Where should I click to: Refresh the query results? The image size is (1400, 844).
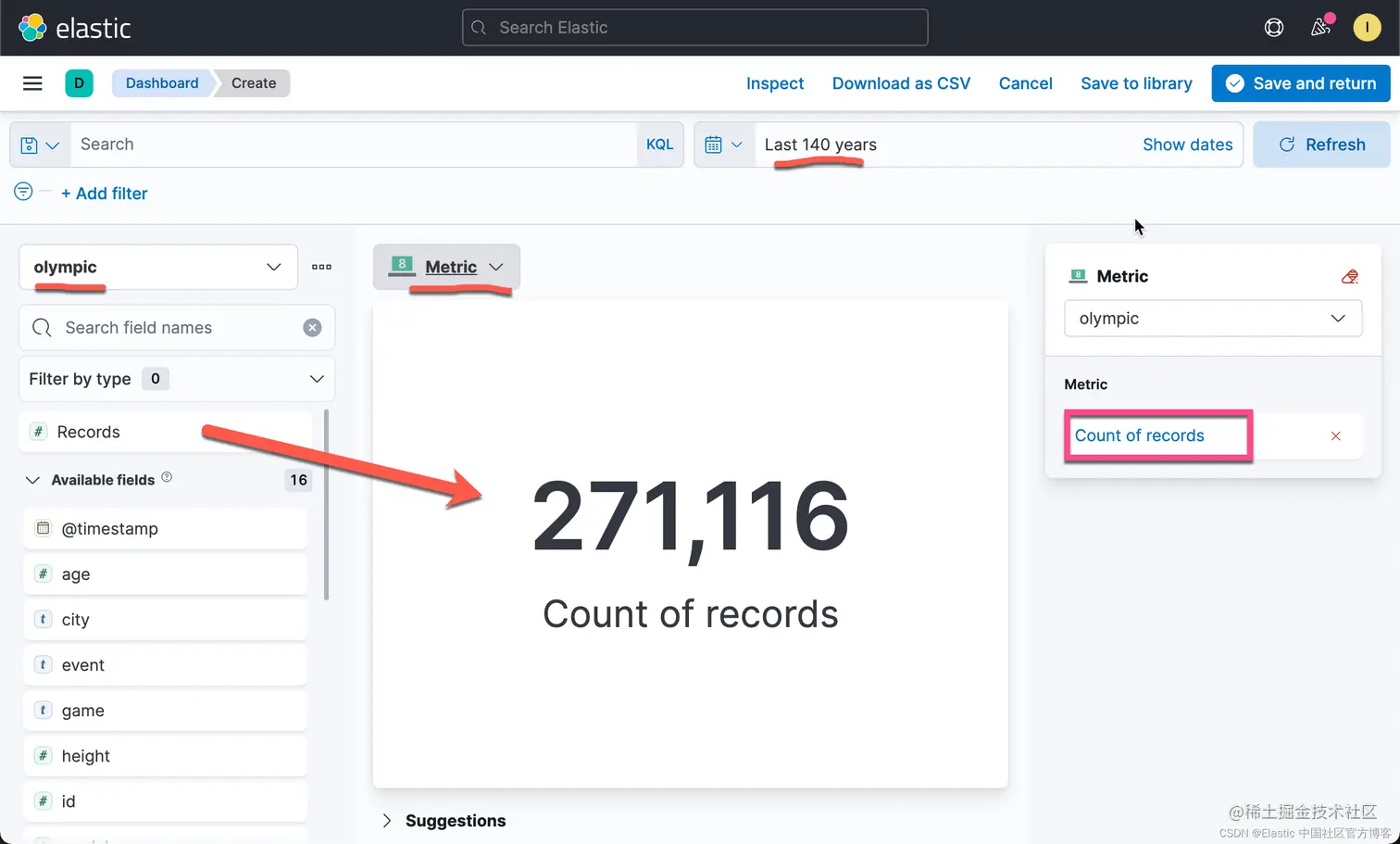(1321, 145)
